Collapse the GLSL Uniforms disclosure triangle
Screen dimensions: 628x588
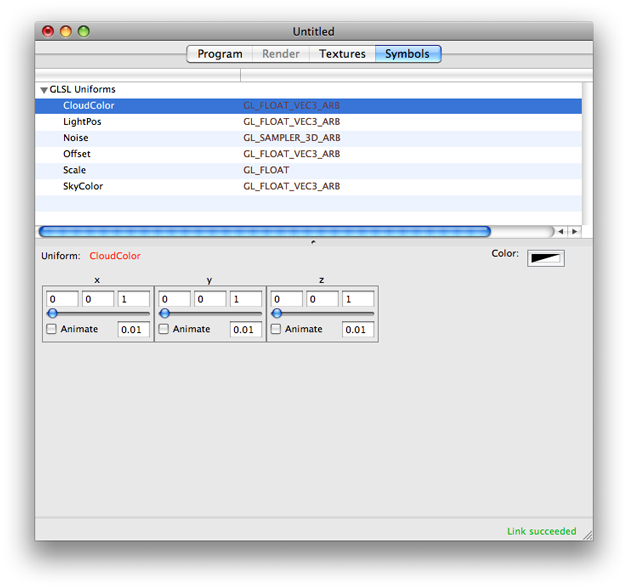point(44,90)
